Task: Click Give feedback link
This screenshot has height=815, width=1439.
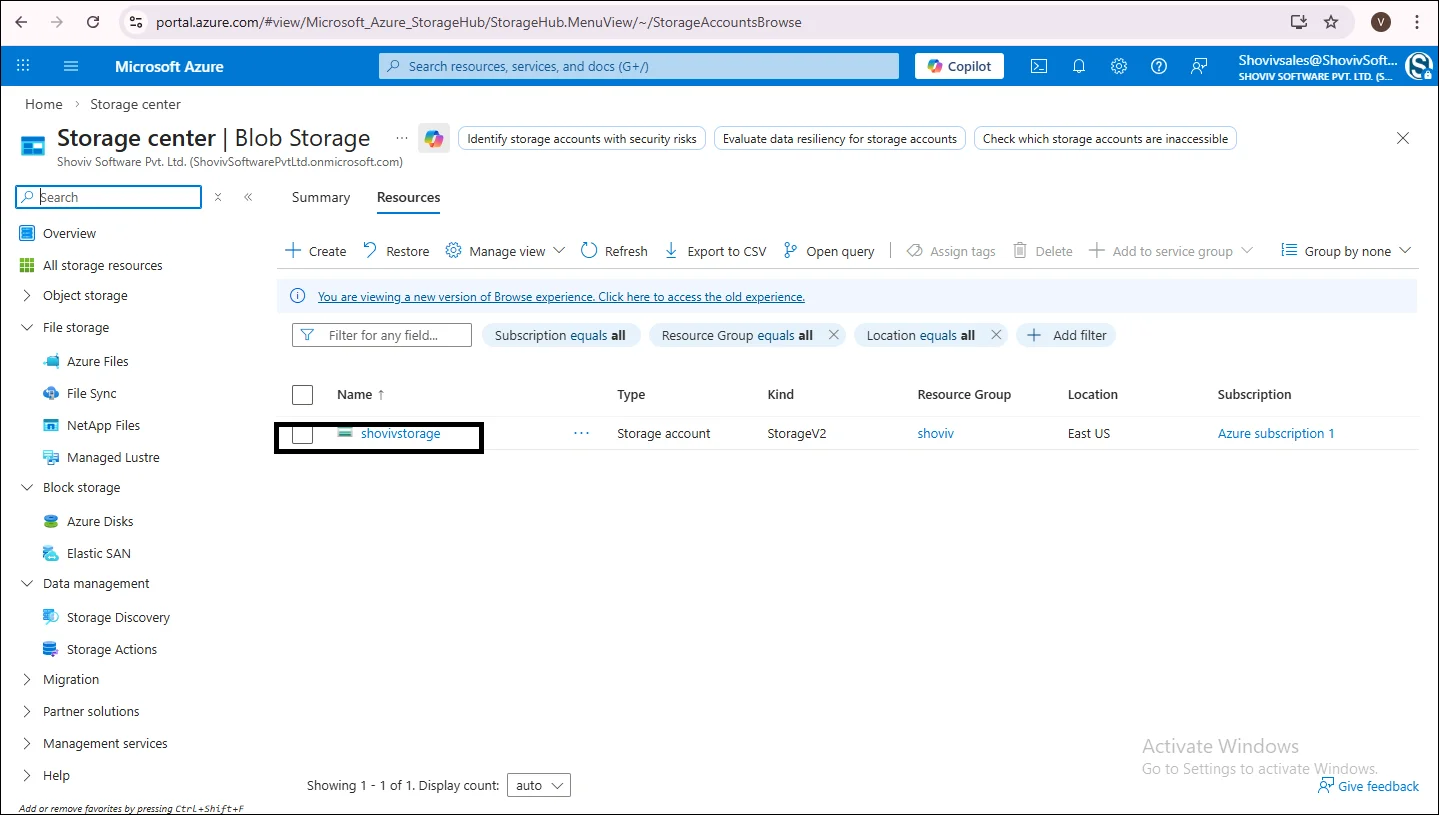Action: [1368, 786]
